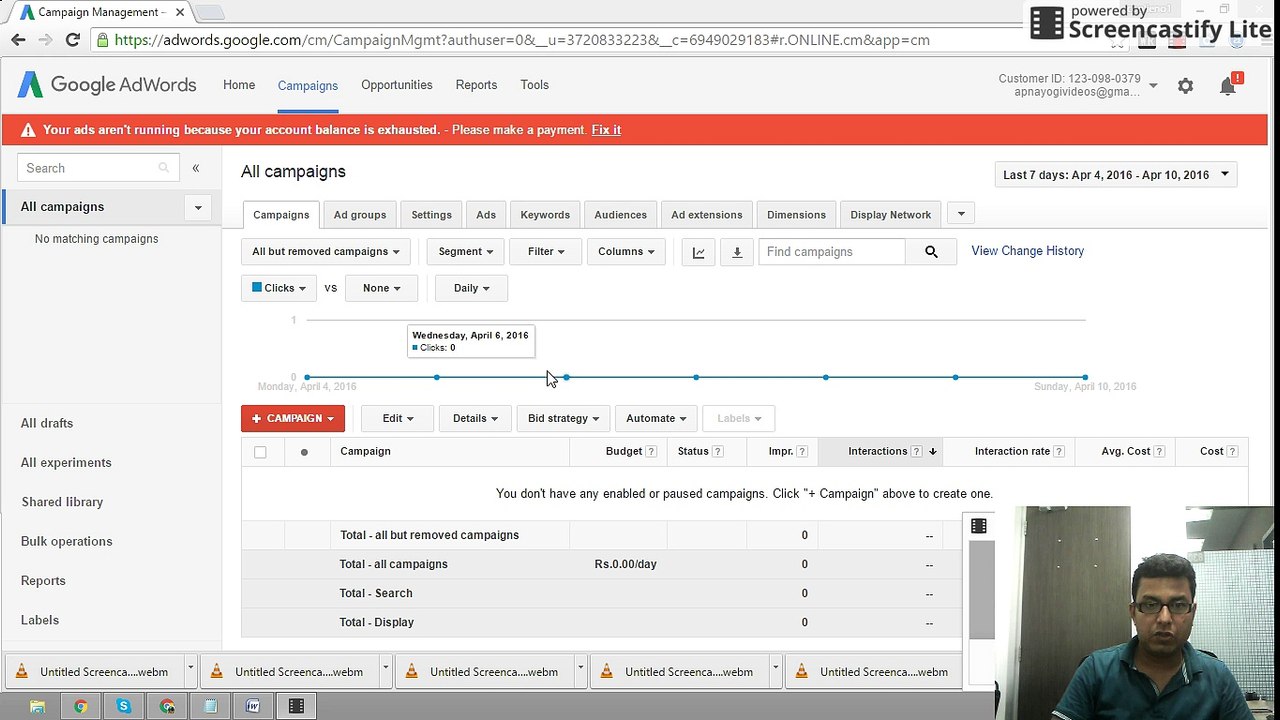This screenshot has height=720, width=1280.
Task: Tick the select-all campaigns checkbox
Action: (260, 452)
